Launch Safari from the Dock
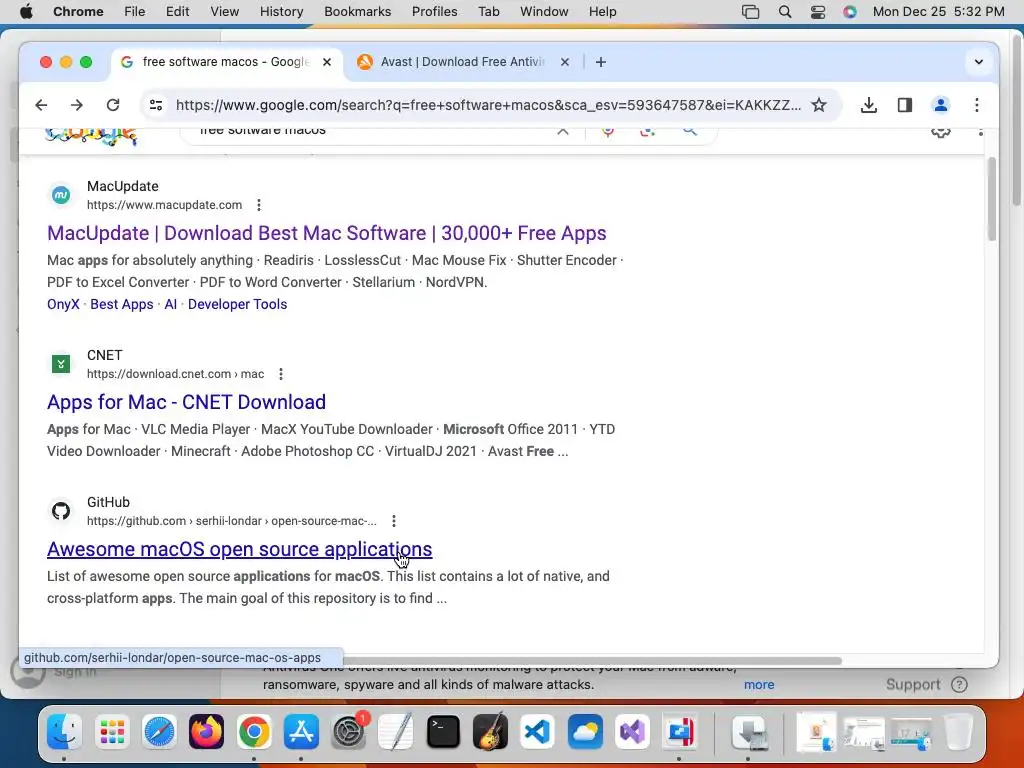1024x768 pixels. coord(159,731)
